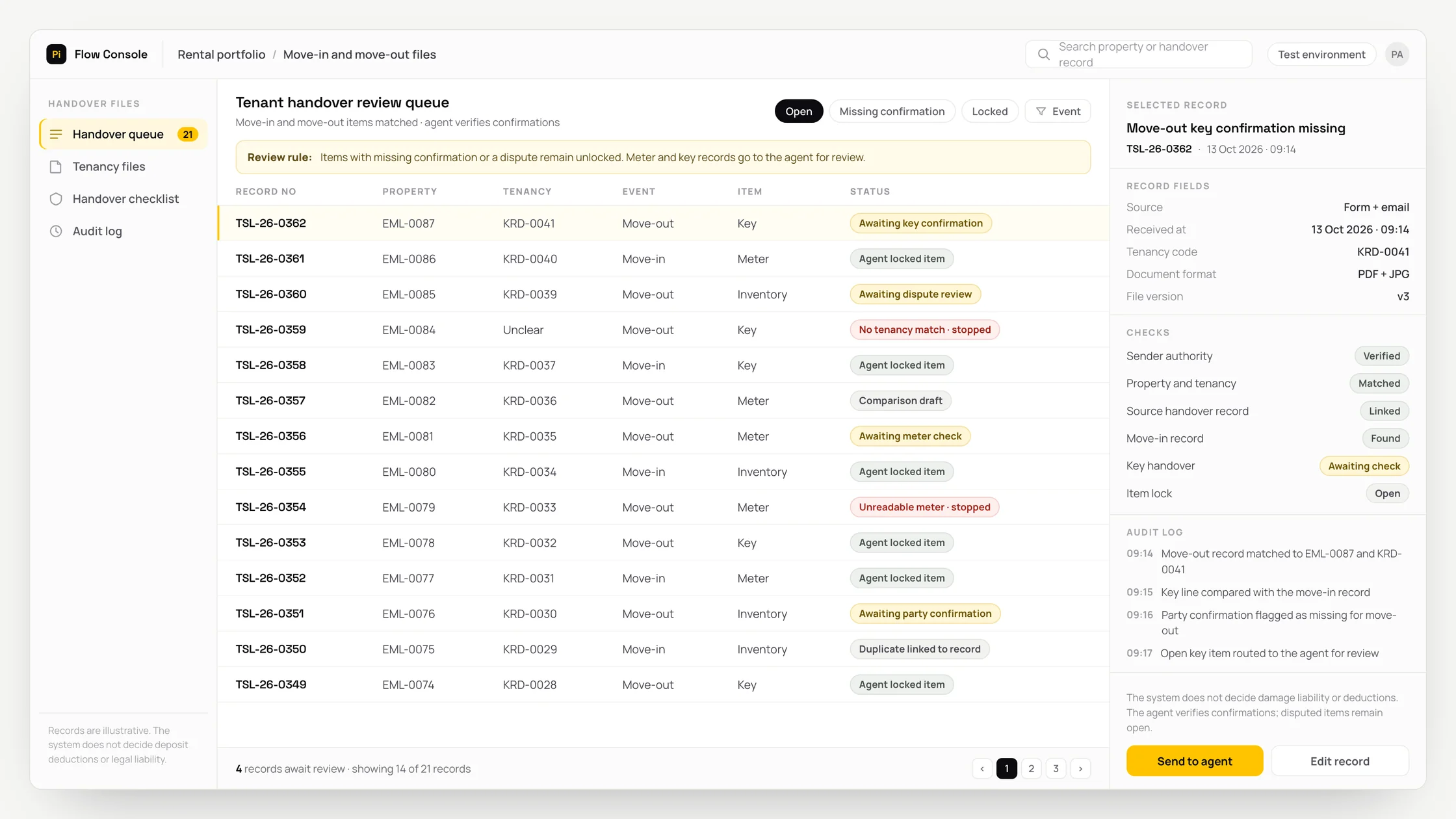This screenshot has height=819, width=1456.
Task: Click the Pi logo icon
Action: pyautogui.click(x=57, y=54)
